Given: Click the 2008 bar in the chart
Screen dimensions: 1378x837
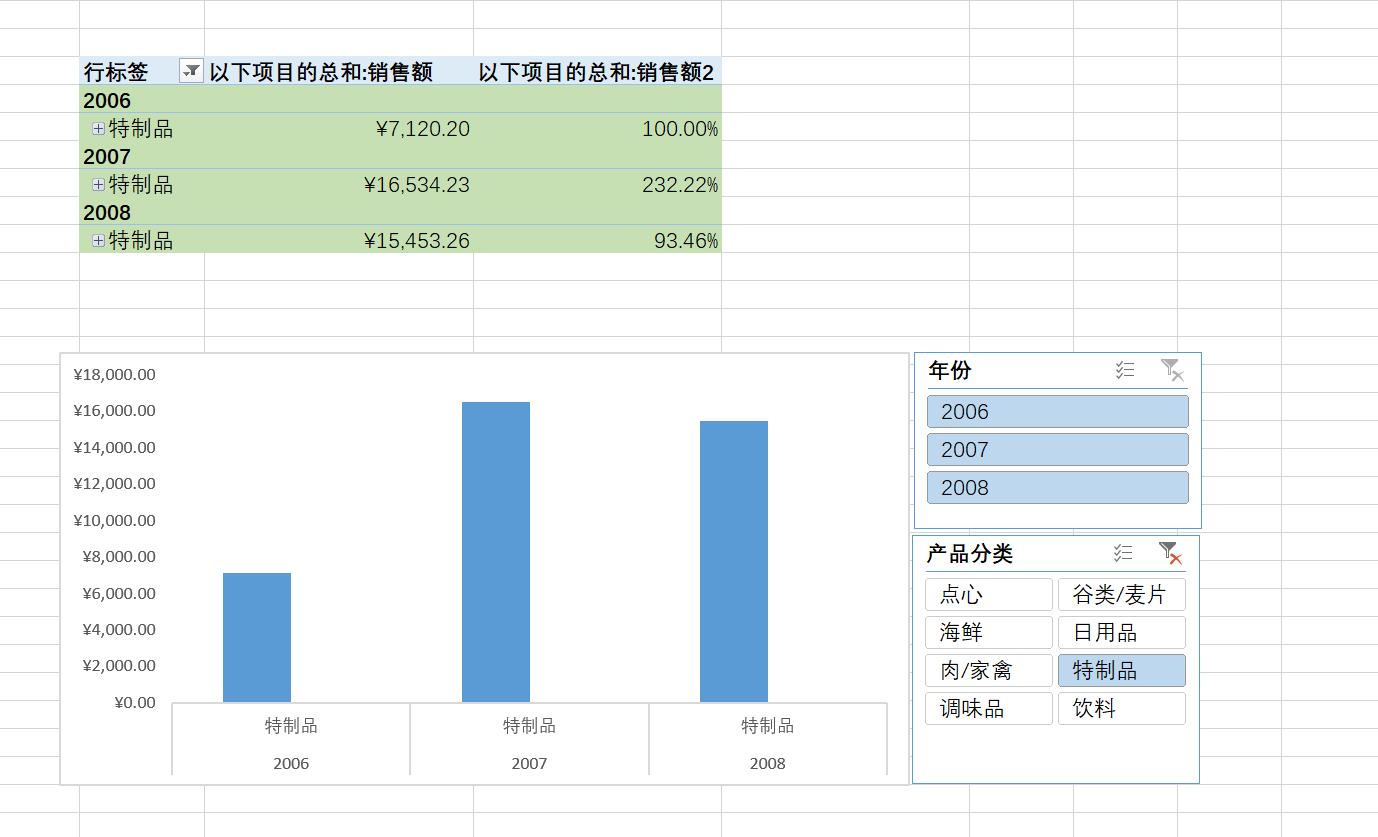Looking at the screenshot, I should click(734, 562).
